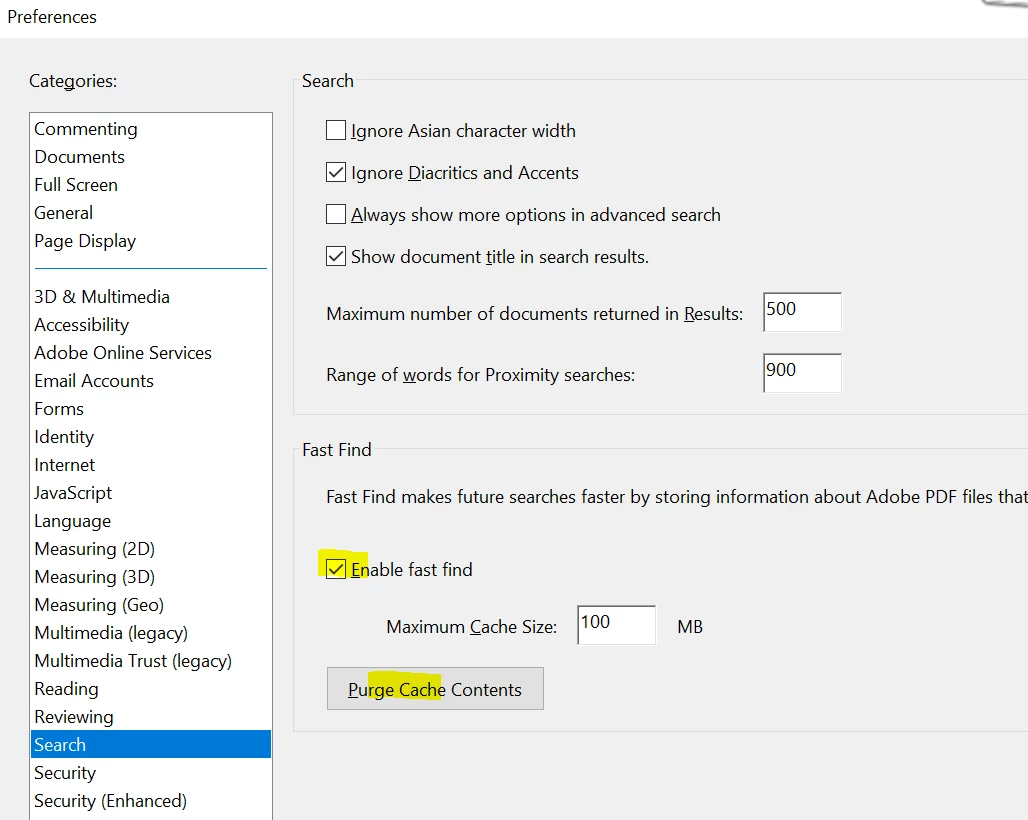Click the Categories: label

click(x=73, y=81)
